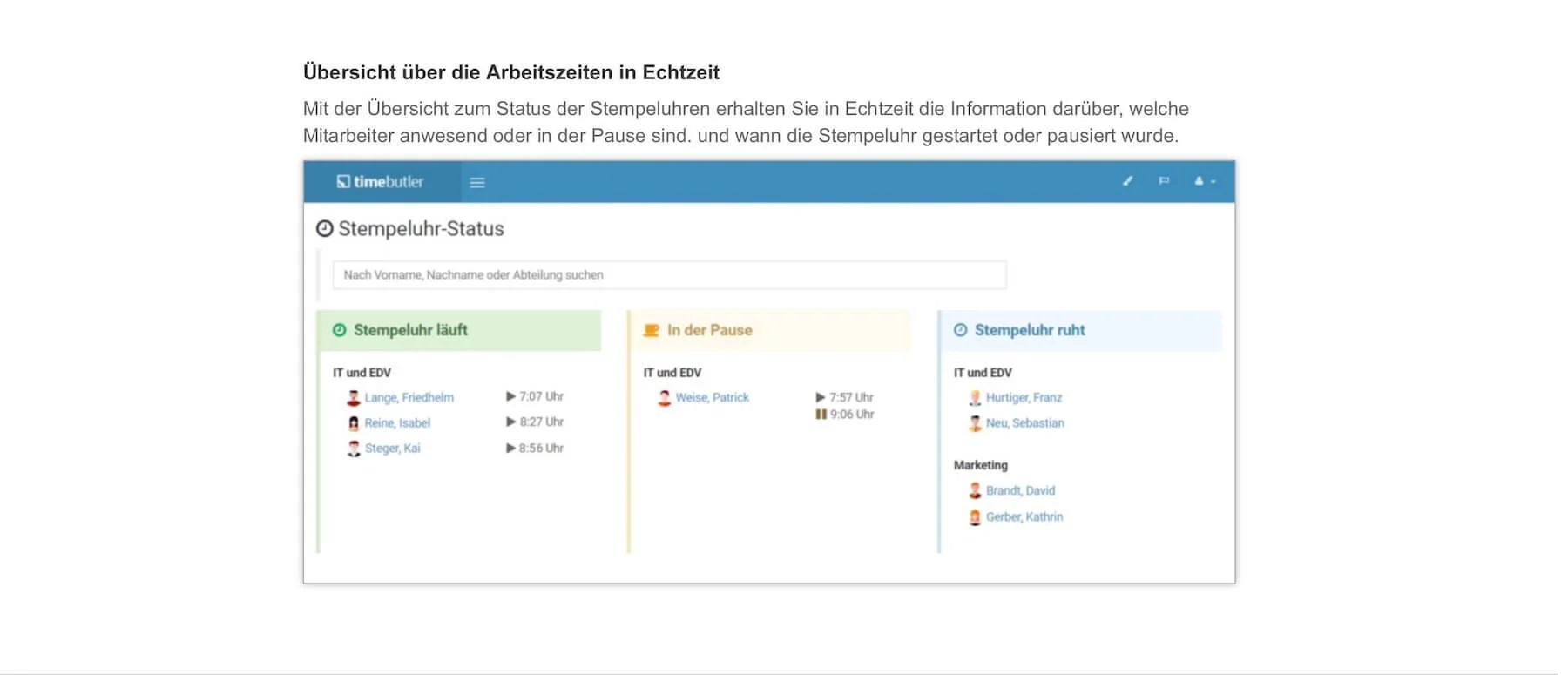Open employee Lange, Friedhelm

pyautogui.click(x=409, y=397)
